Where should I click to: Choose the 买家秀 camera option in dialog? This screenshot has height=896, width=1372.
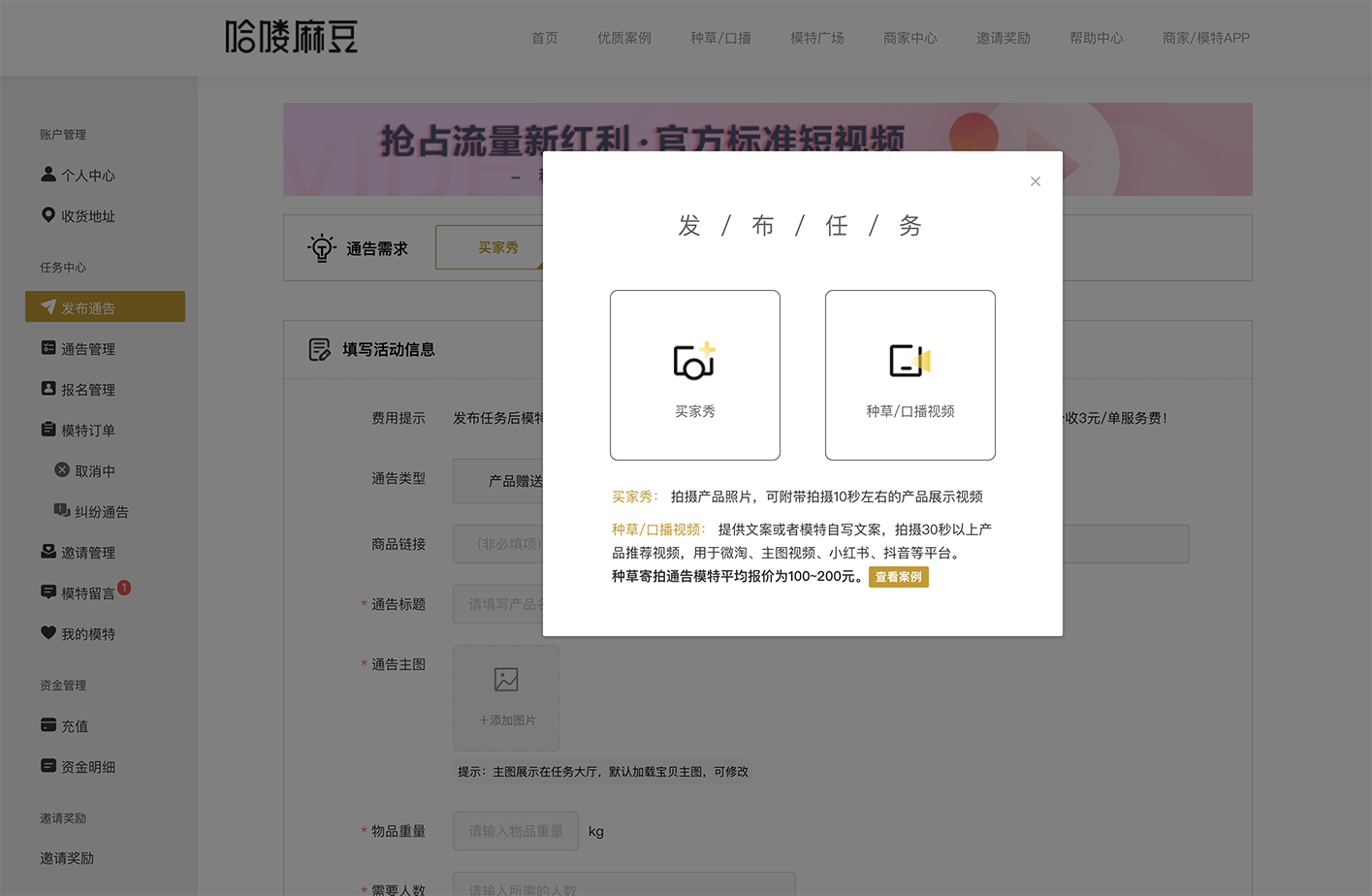tap(694, 374)
